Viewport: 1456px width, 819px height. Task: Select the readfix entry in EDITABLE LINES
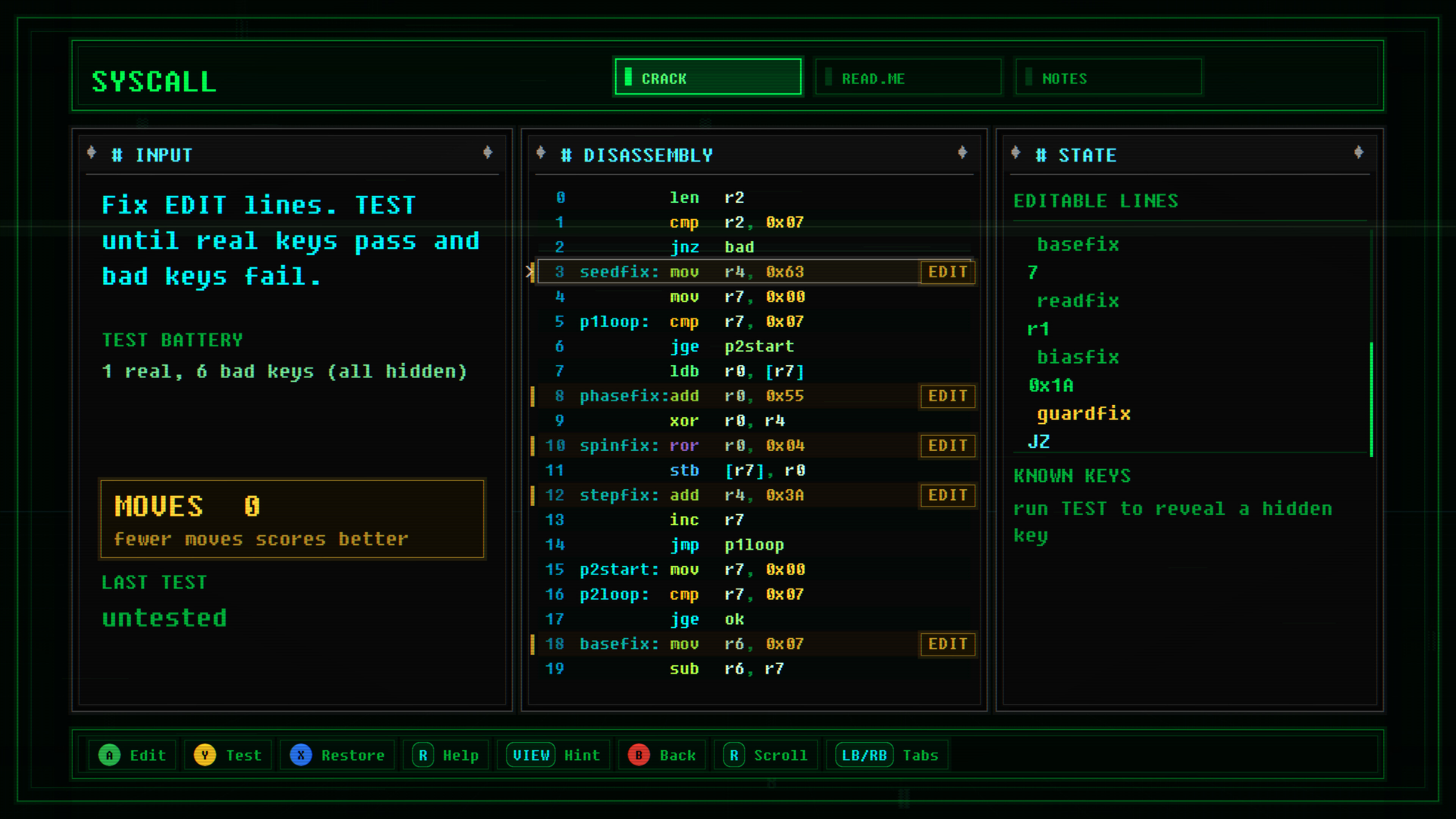coord(1078,301)
